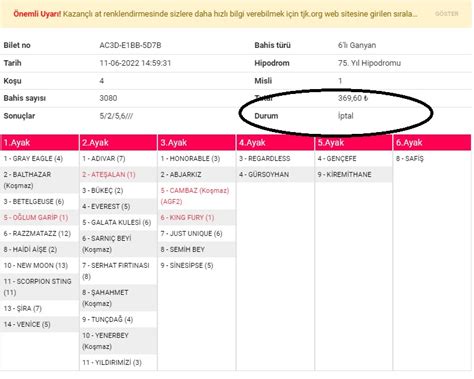Click the Önemli Uyarı warning text
The width and height of the screenshot is (474, 379).
(37, 14)
